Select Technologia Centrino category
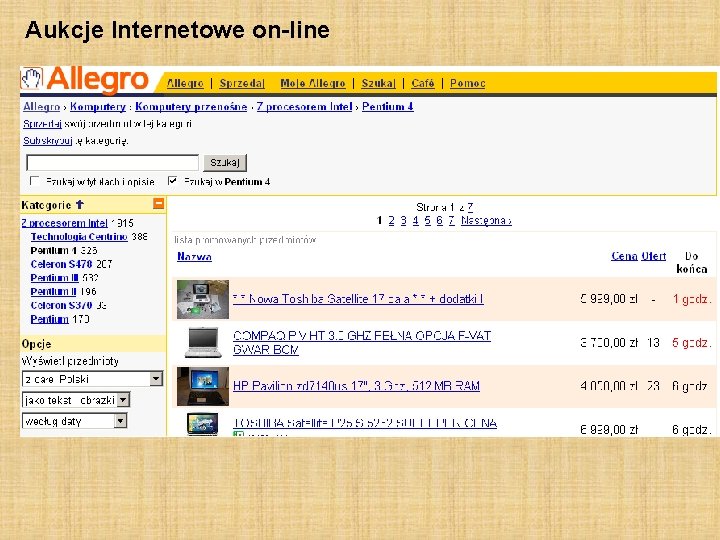This screenshot has width=720, height=540. point(79,236)
